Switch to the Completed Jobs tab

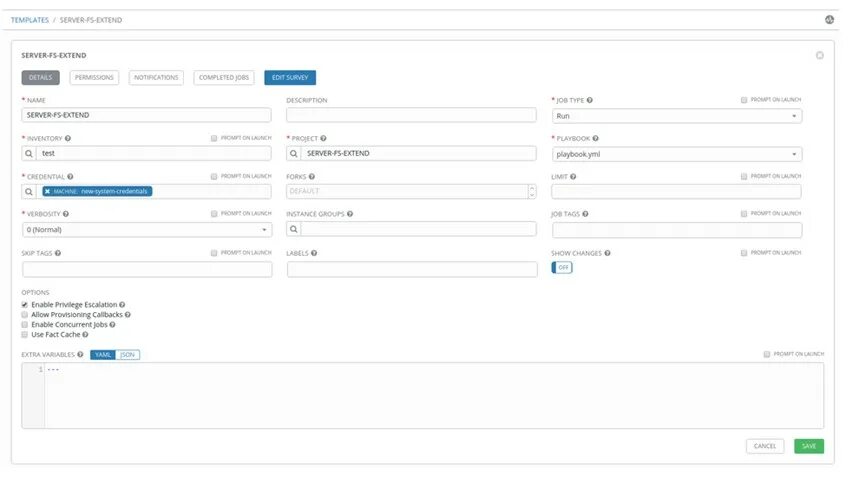click(224, 77)
